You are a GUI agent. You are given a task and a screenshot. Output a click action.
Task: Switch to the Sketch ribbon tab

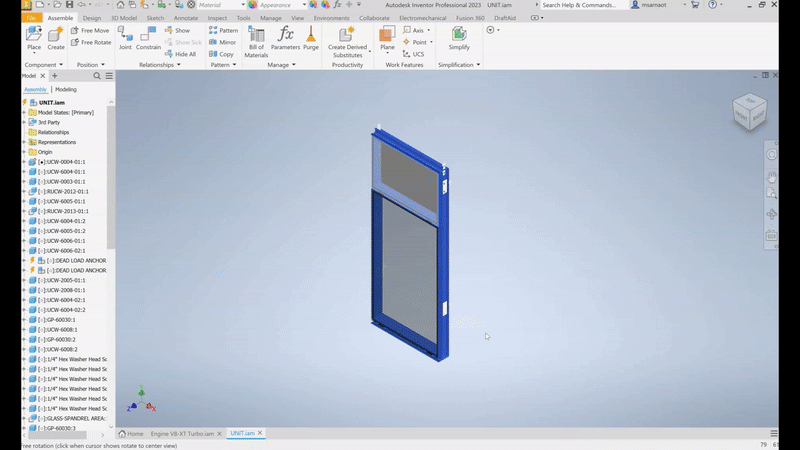[156, 18]
